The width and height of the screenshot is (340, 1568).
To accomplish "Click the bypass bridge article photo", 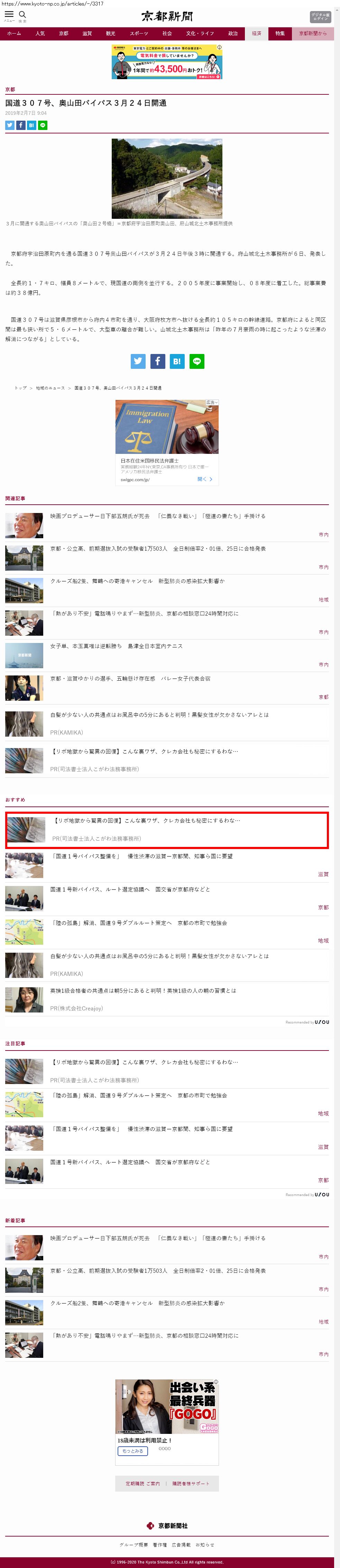I will click(166, 178).
